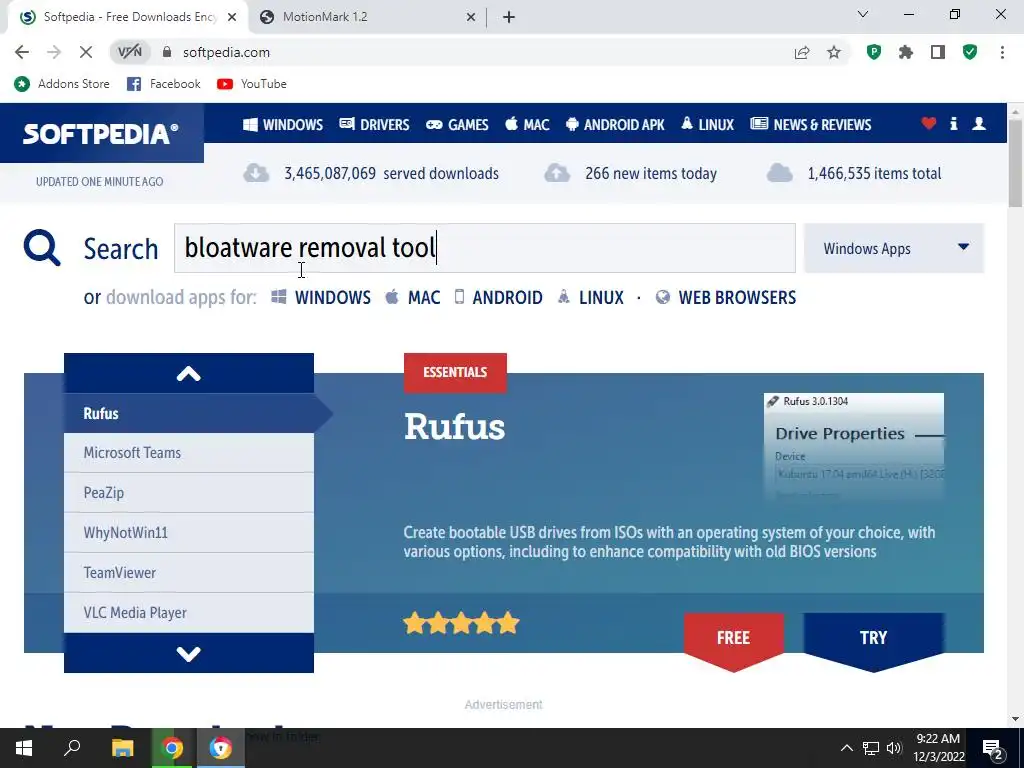
Task: Select TeamViewer in featured list
Action: pos(189,573)
